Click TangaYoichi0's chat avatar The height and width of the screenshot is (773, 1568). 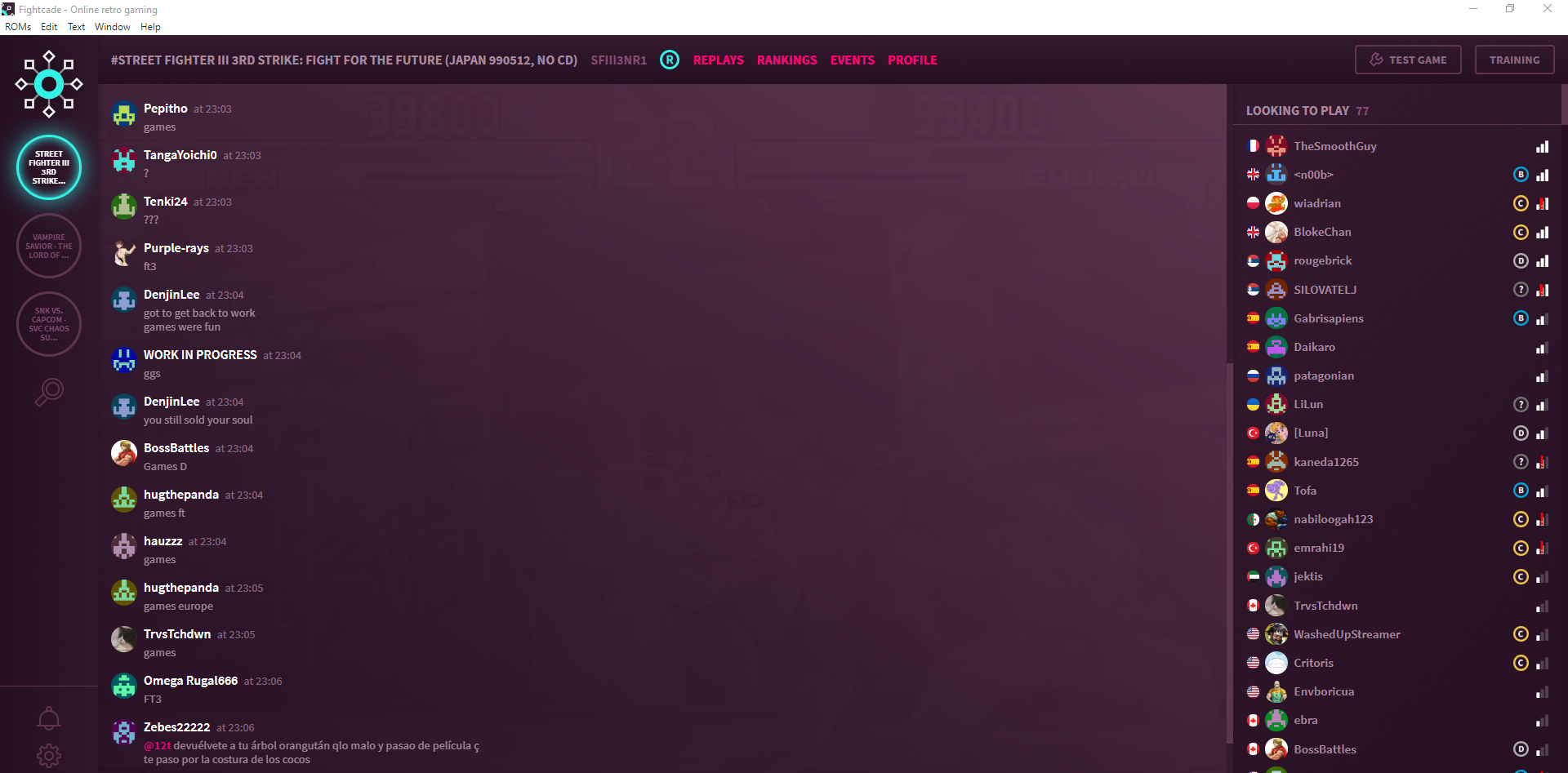coord(124,161)
